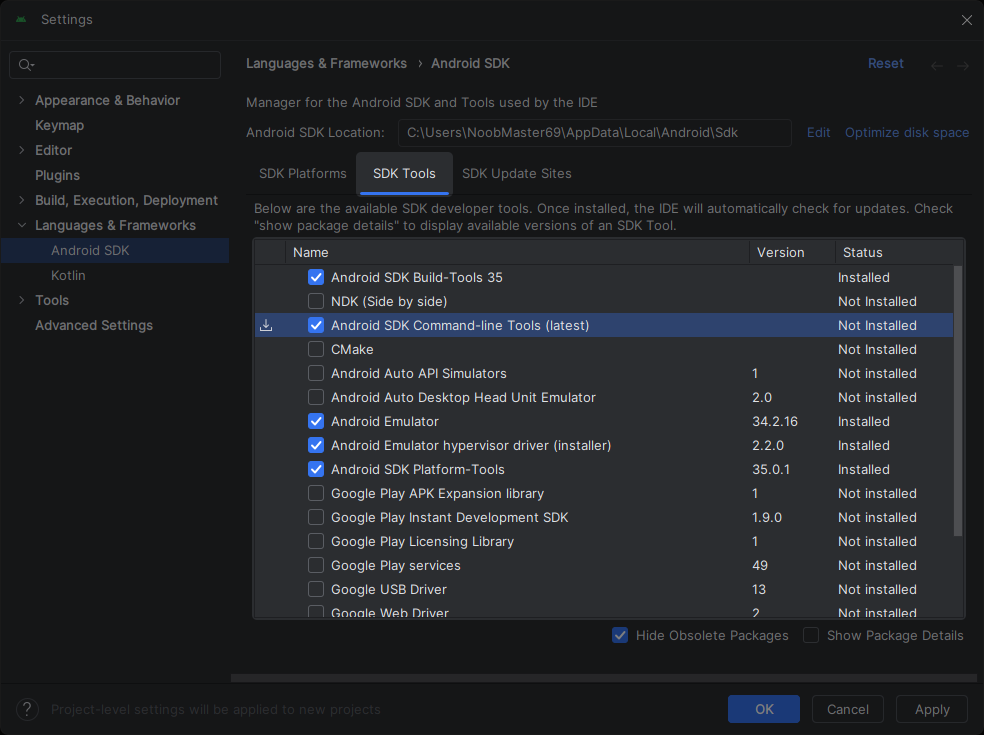This screenshot has height=735, width=984.
Task: Uncheck Android SDK Build-Tools 35
Action: pyautogui.click(x=316, y=277)
